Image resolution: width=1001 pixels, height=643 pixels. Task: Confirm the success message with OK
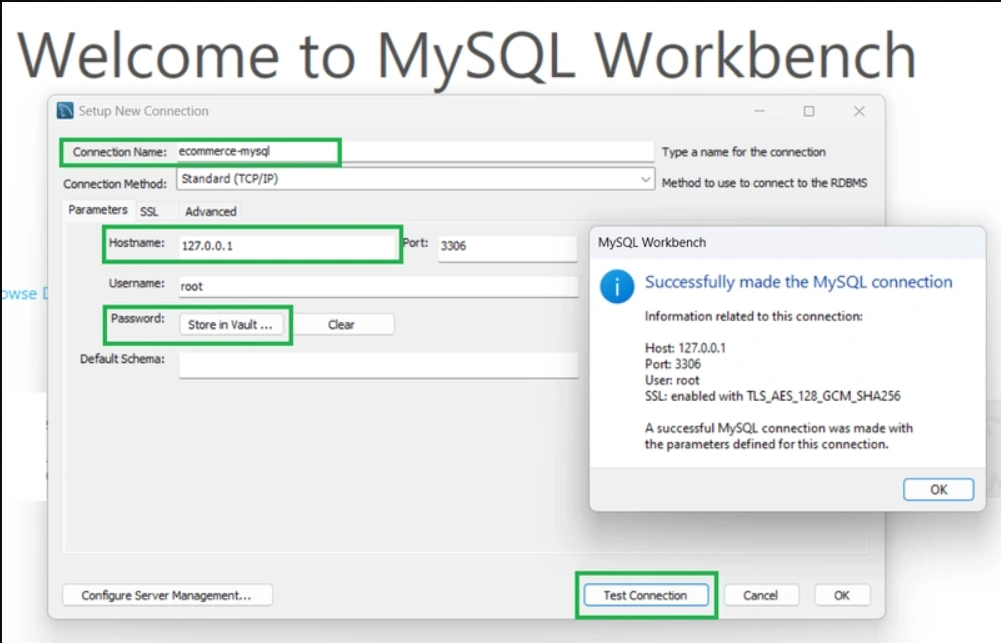[938, 490]
